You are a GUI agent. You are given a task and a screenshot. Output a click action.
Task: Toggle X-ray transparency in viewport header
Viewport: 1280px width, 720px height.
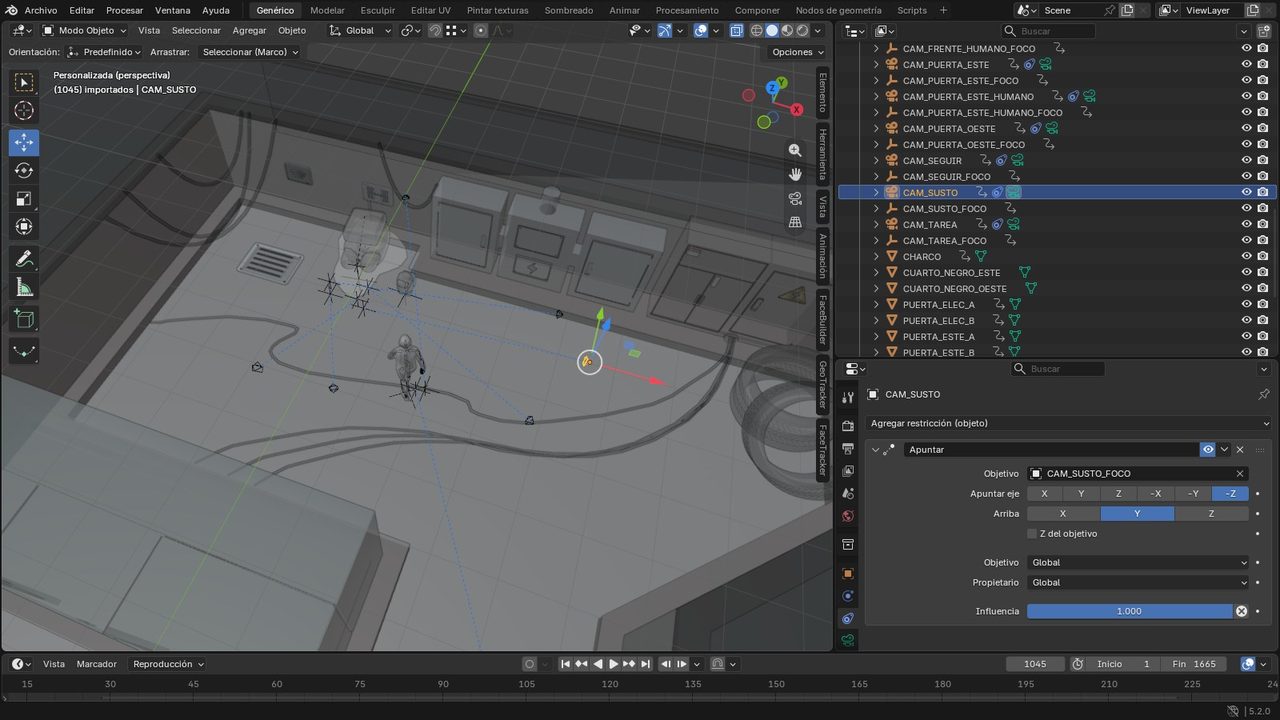[x=736, y=30]
